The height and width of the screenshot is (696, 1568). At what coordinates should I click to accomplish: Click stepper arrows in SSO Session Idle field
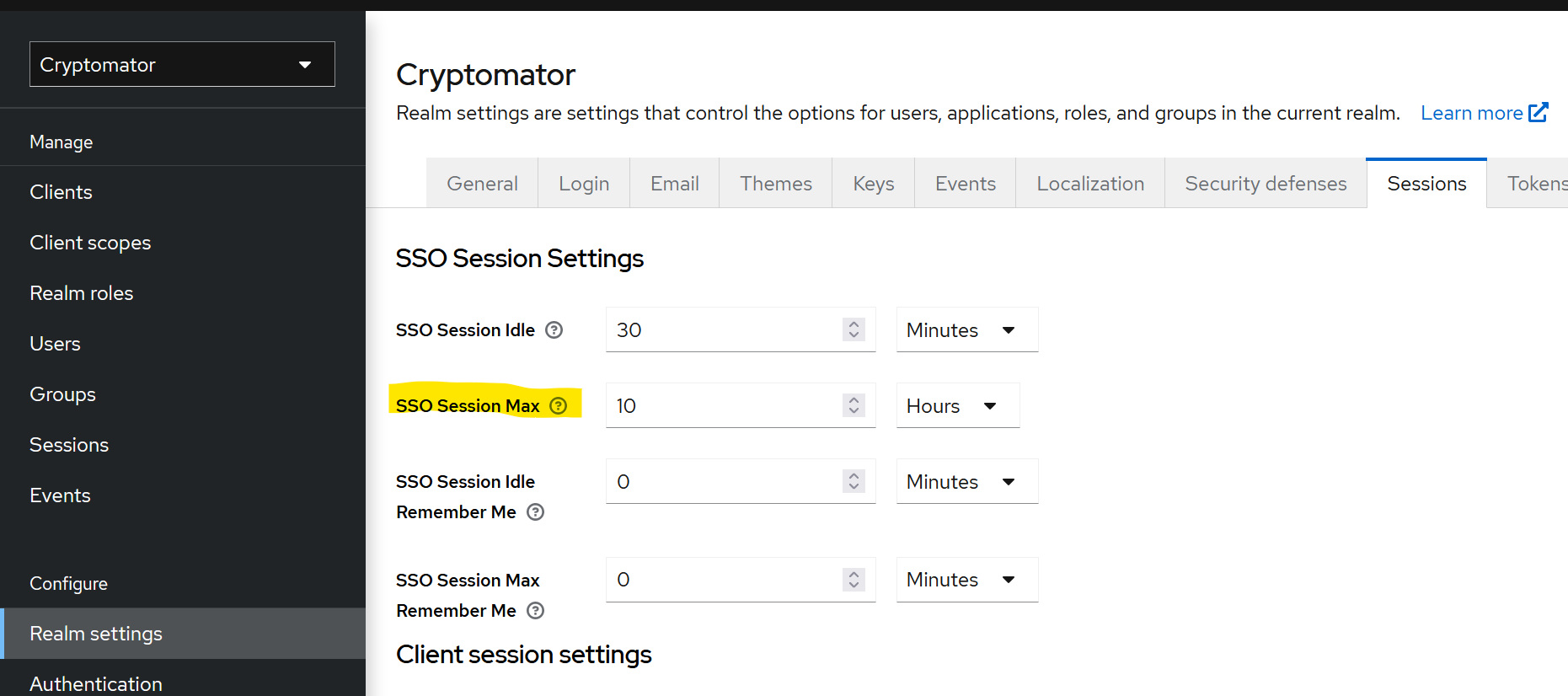(x=854, y=329)
